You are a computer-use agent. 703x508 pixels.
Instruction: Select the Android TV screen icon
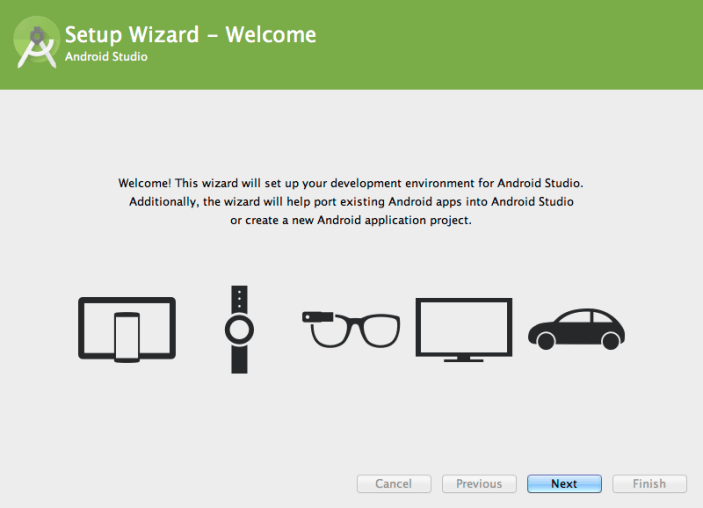pyautogui.click(x=463, y=328)
